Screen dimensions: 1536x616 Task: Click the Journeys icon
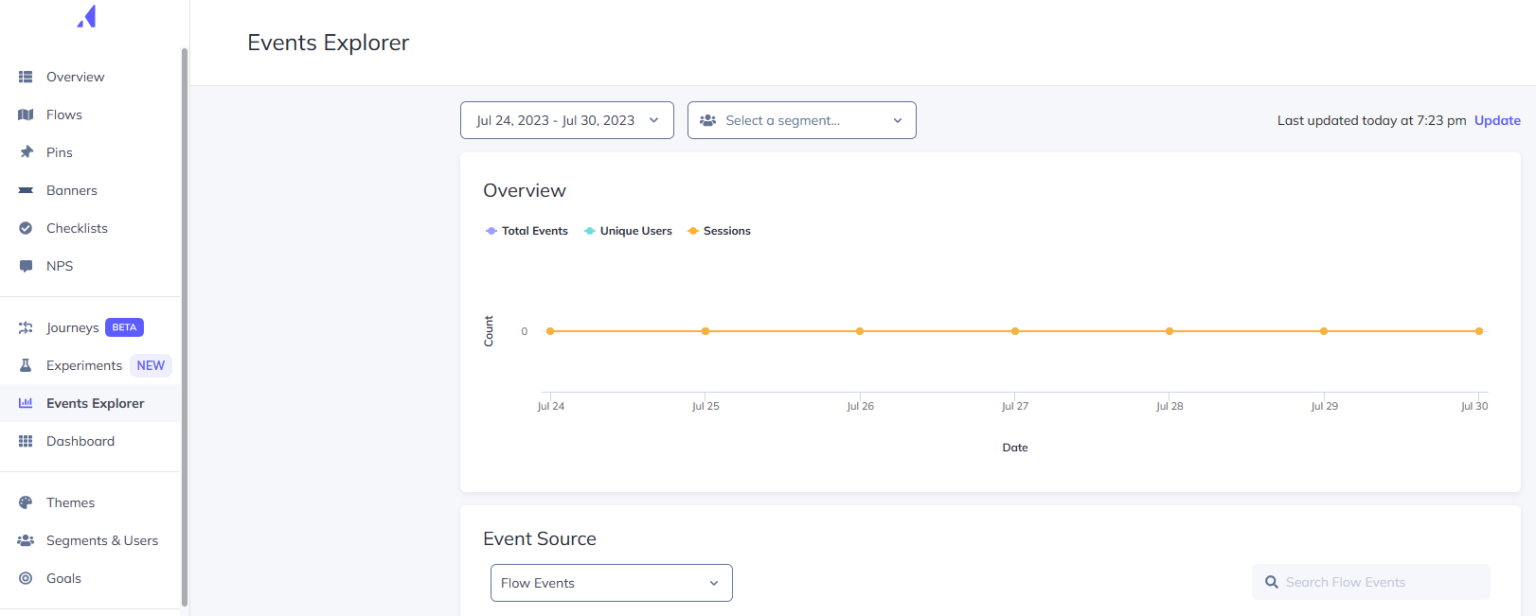24,327
